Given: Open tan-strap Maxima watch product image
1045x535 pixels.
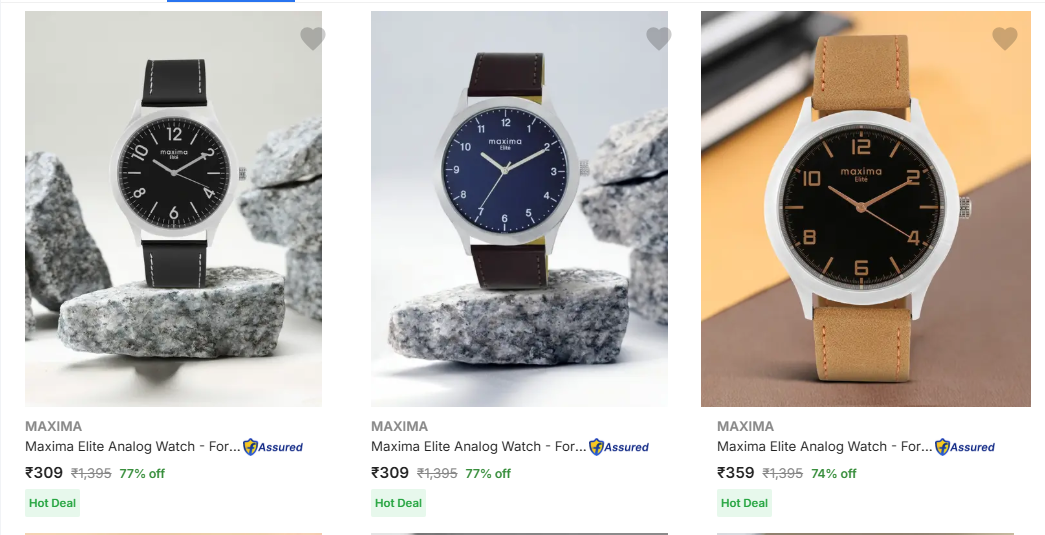Looking at the screenshot, I should [x=866, y=209].
